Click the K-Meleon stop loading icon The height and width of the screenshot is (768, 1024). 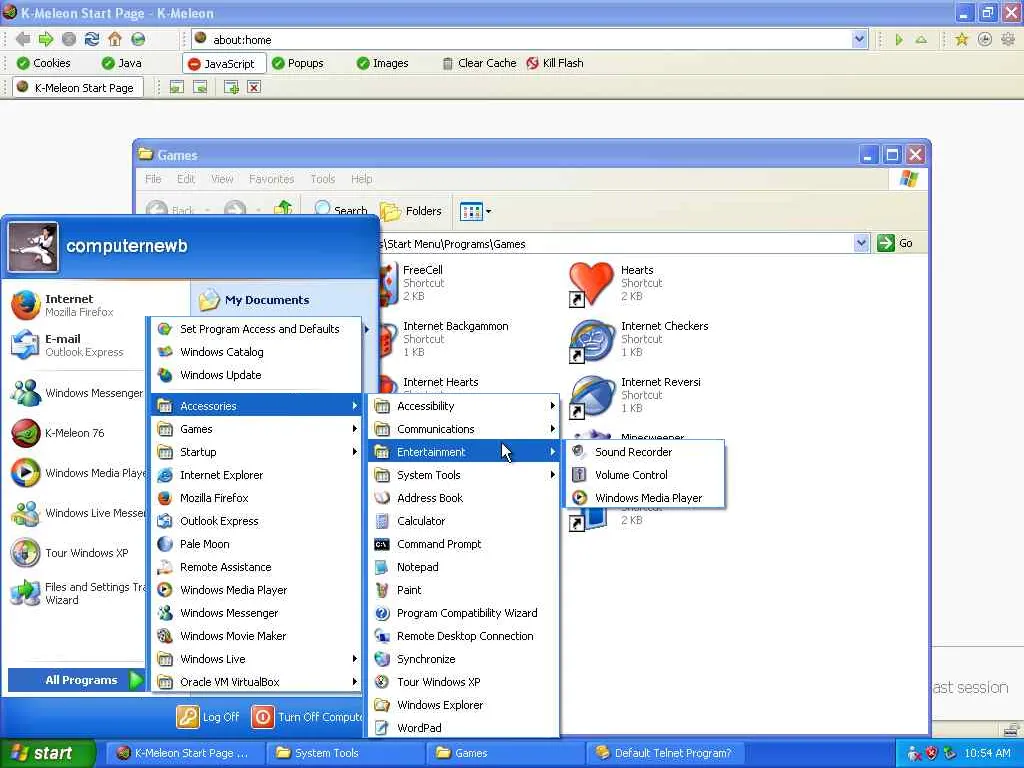tap(69, 39)
